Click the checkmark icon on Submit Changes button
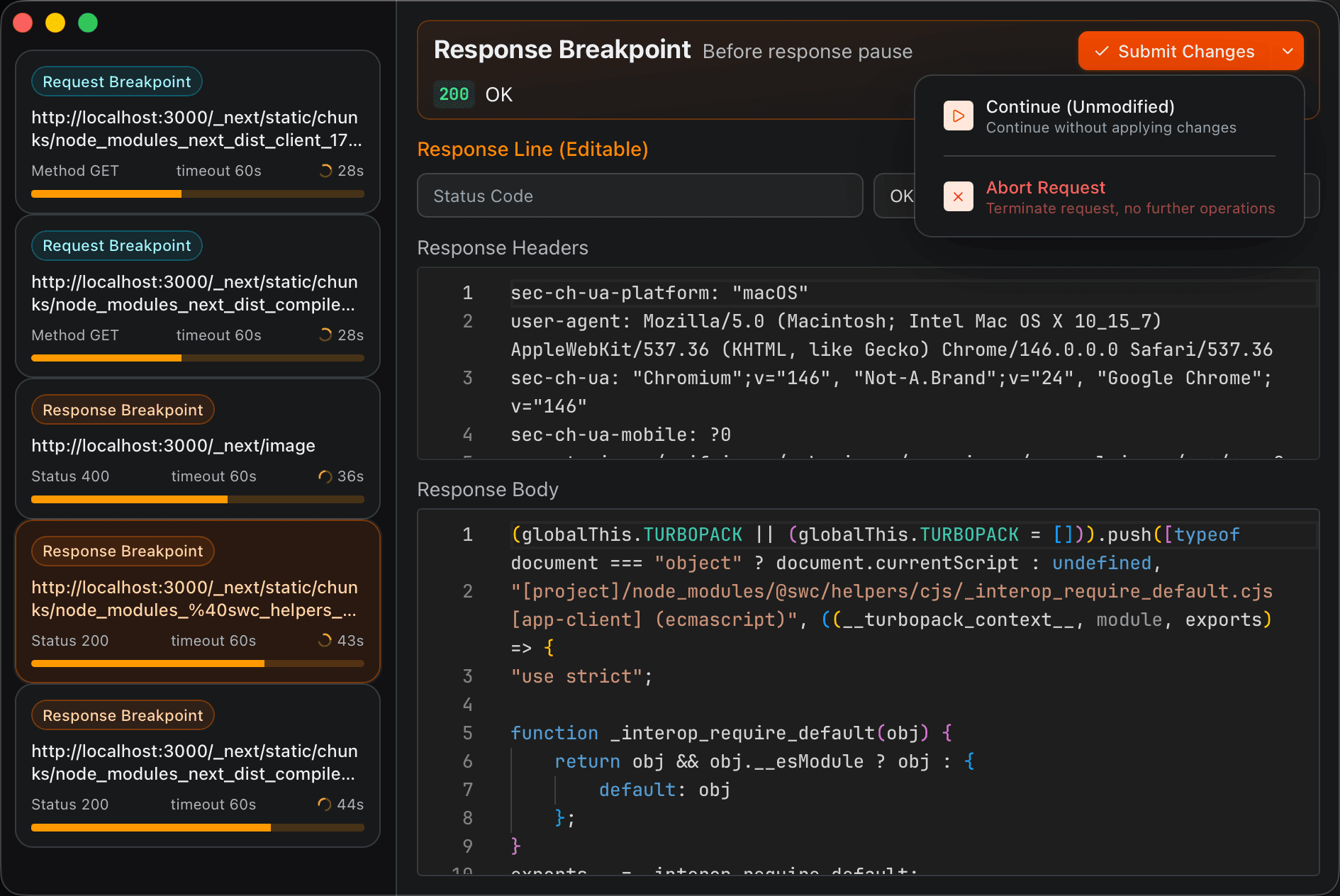 click(1101, 51)
